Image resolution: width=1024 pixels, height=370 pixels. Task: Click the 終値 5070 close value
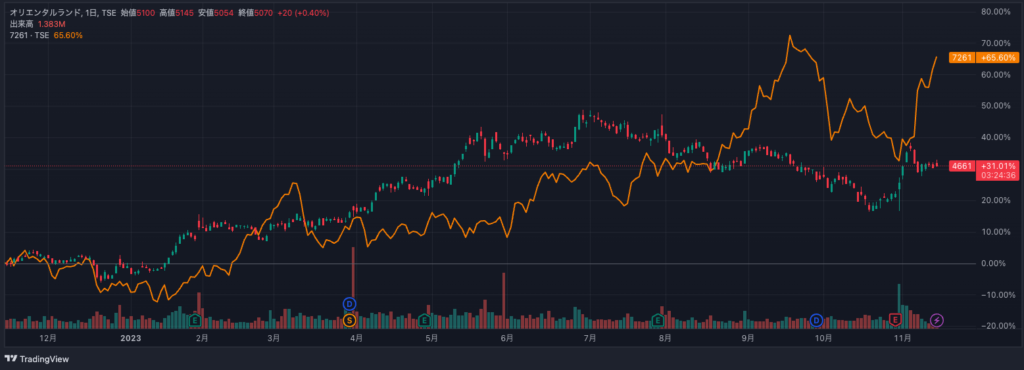(254, 13)
